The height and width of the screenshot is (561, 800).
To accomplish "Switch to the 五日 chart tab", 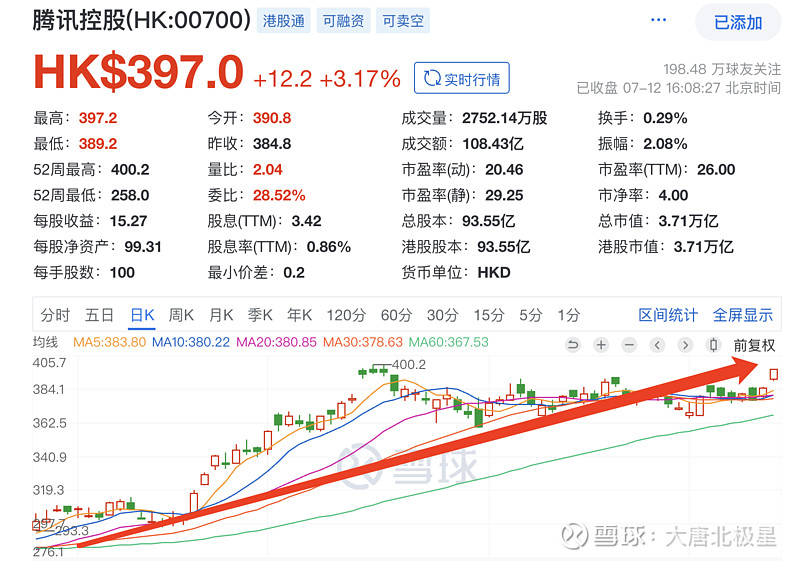I will click(x=99, y=315).
